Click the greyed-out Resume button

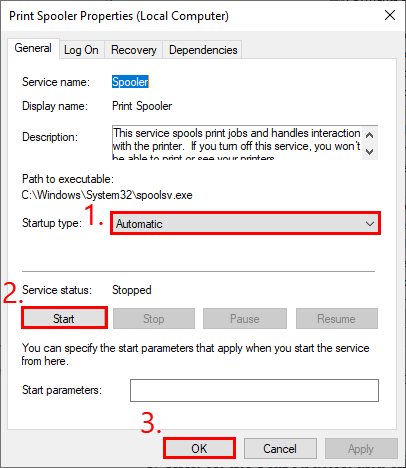point(337,319)
